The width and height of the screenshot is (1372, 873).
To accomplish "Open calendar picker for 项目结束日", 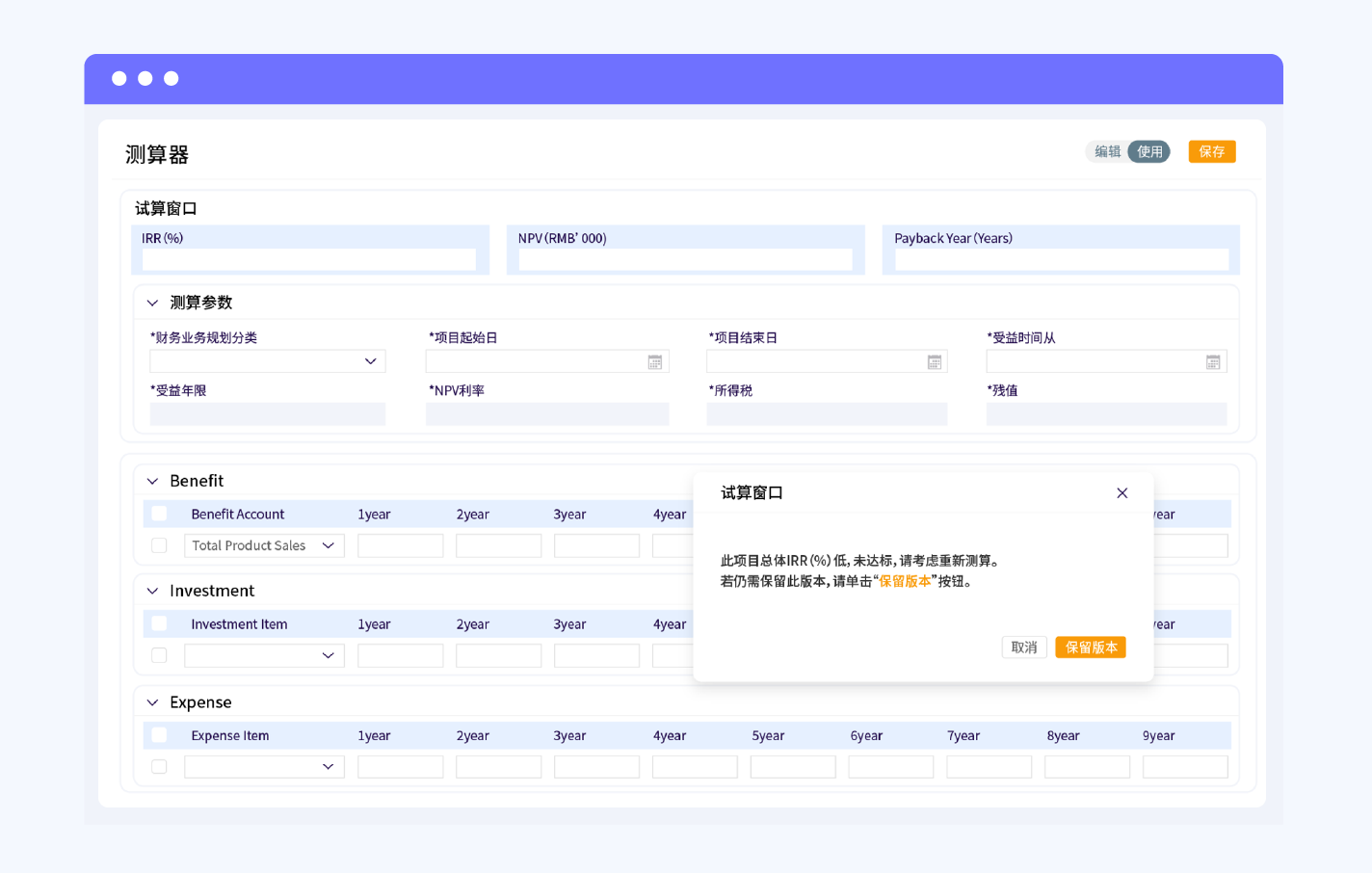I will [935, 362].
